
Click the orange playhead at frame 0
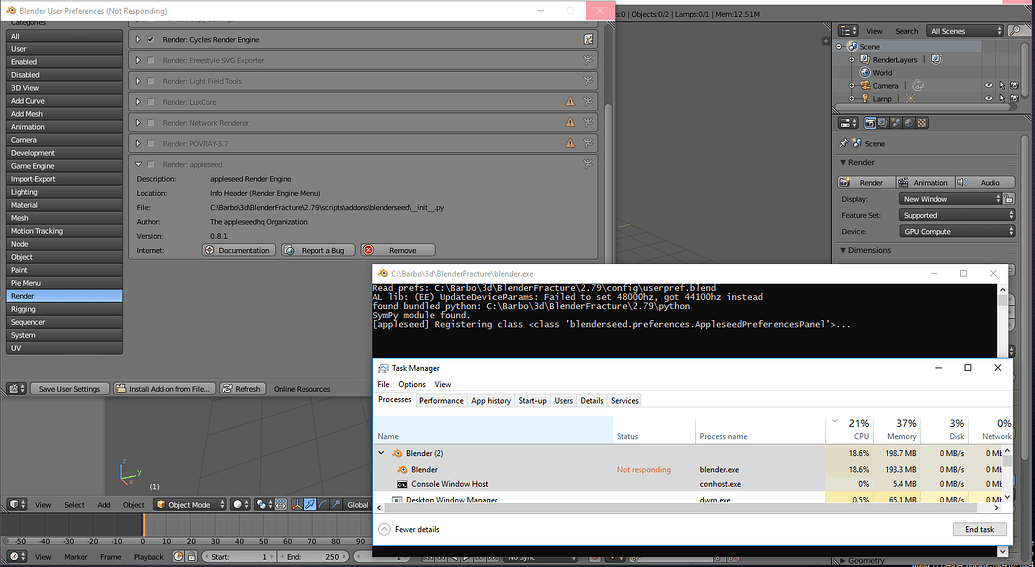pyautogui.click(x=143, y=525)
